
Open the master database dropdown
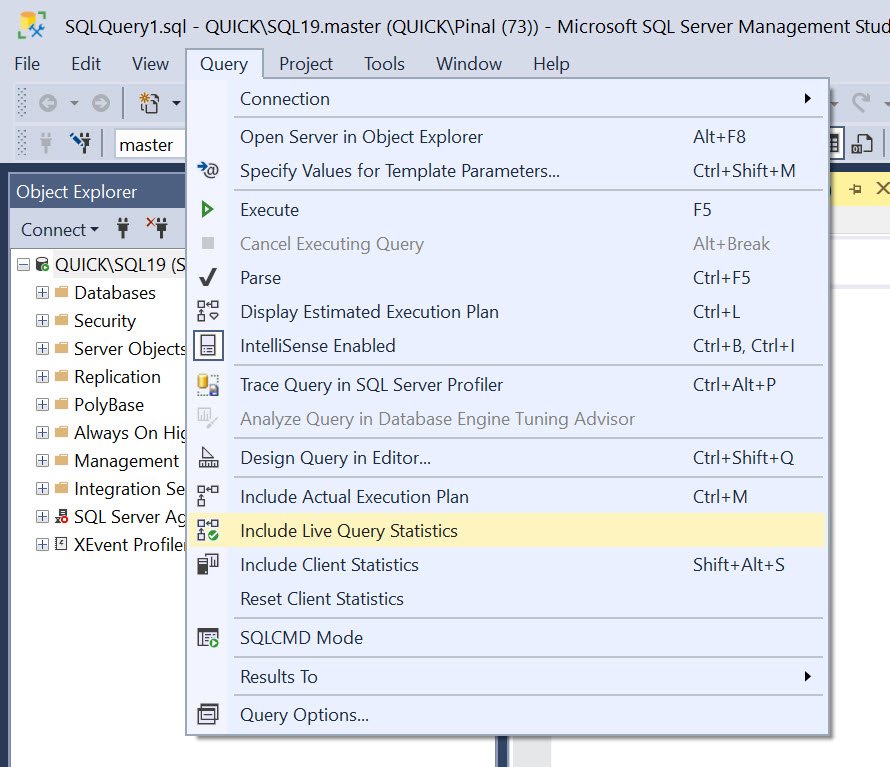click(150, 144)
